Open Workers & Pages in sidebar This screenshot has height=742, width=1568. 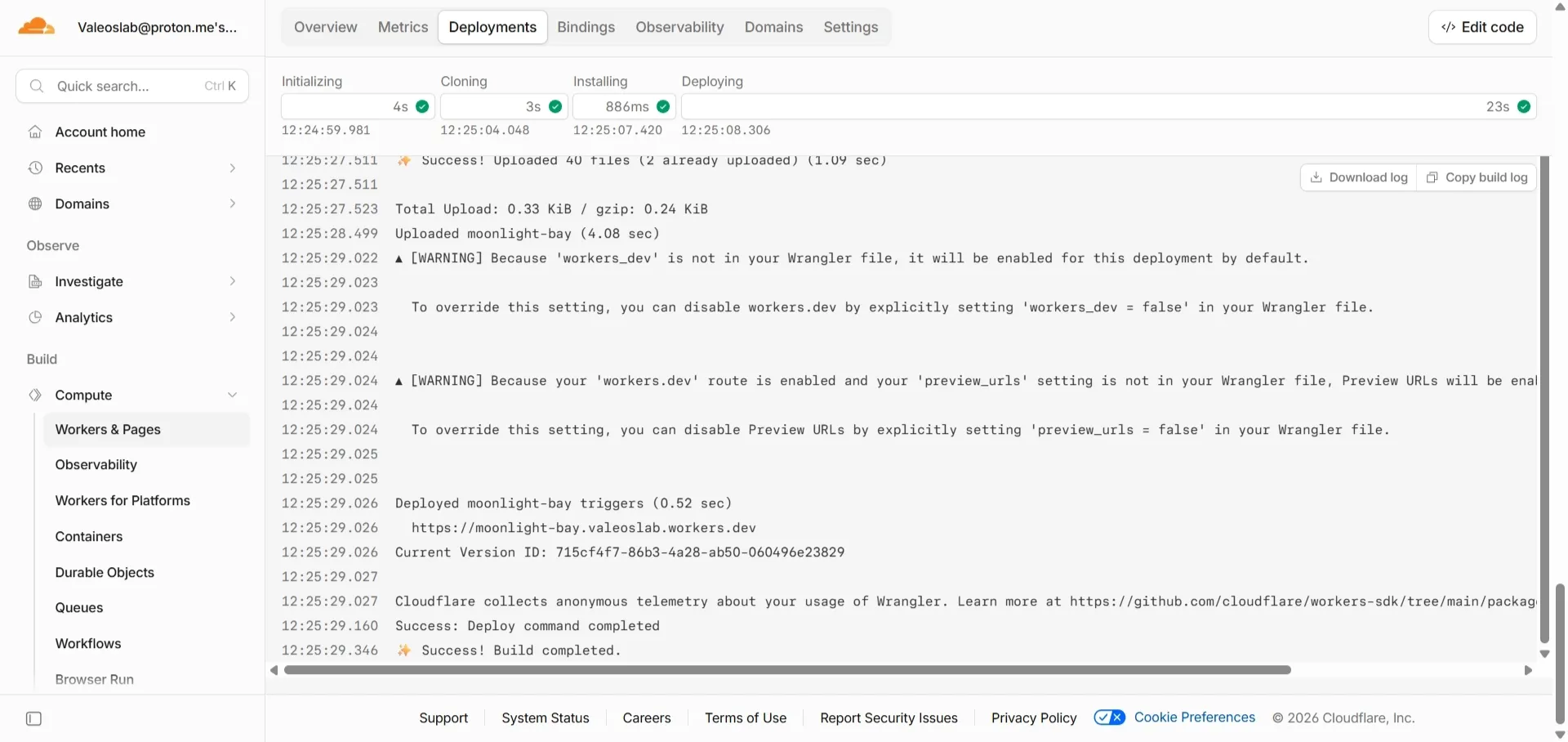coord(147,429)
